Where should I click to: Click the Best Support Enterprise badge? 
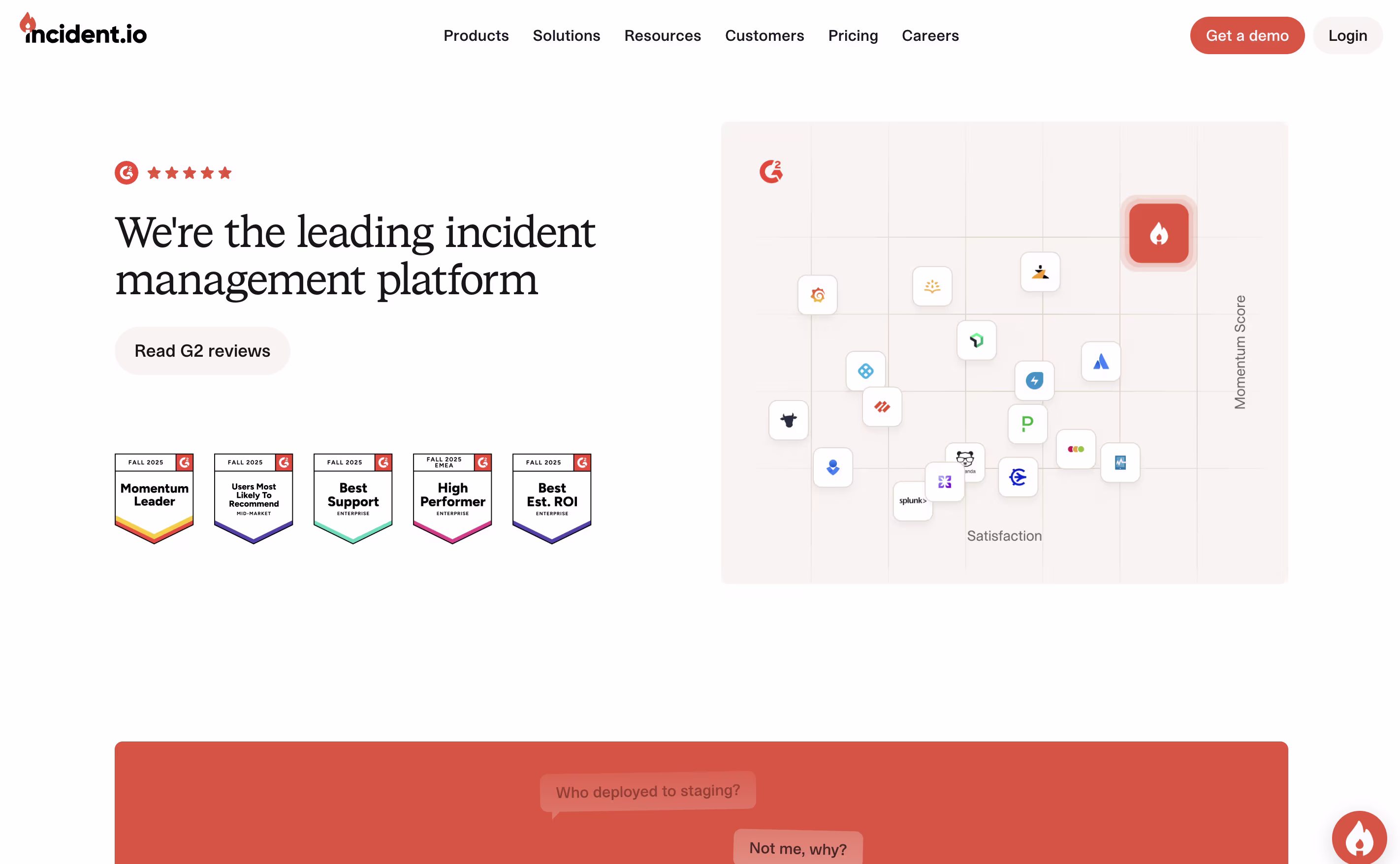tap(353, 497)
